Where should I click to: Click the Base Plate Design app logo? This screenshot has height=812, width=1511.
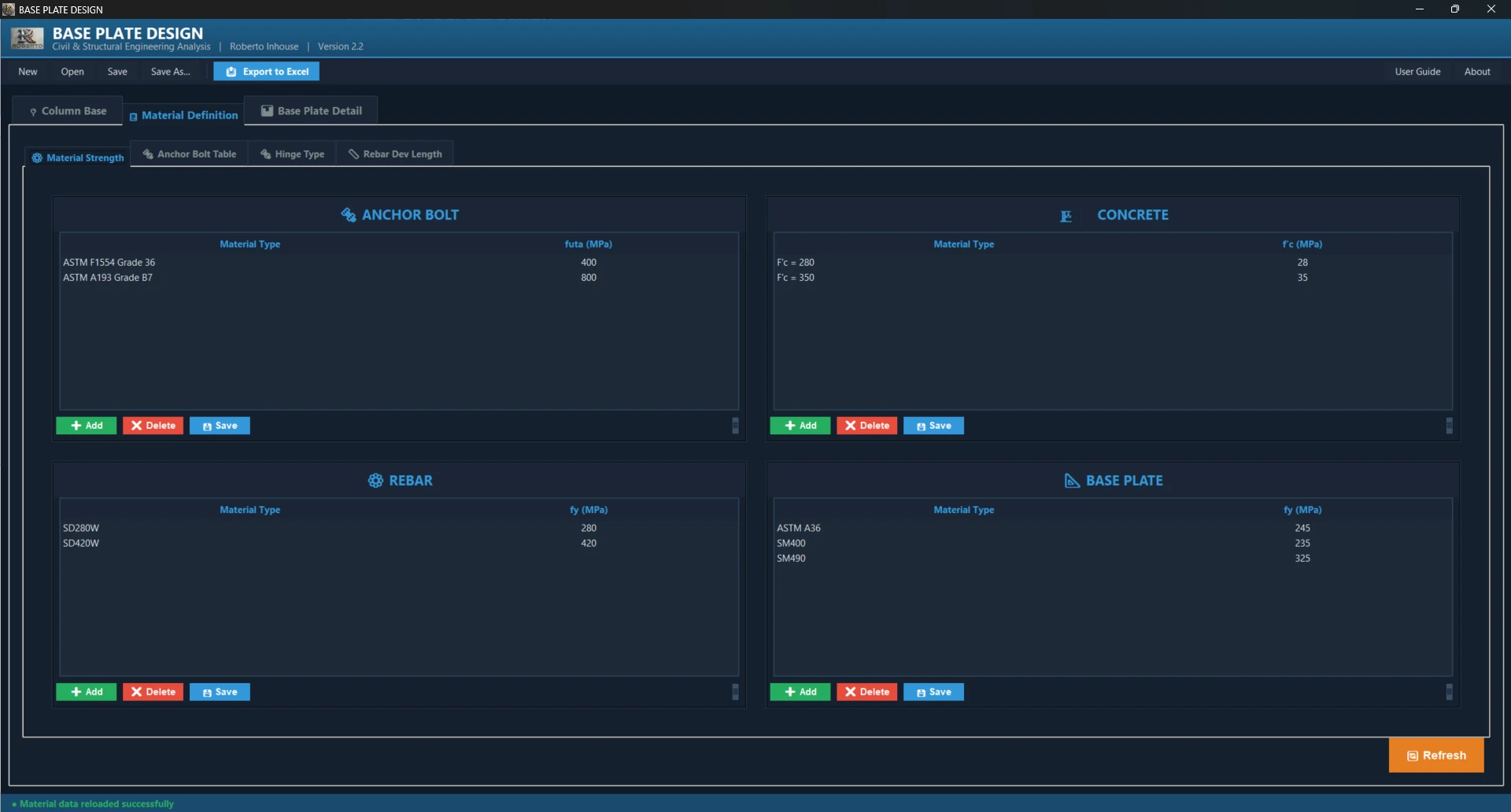click(x=28, y=38)
